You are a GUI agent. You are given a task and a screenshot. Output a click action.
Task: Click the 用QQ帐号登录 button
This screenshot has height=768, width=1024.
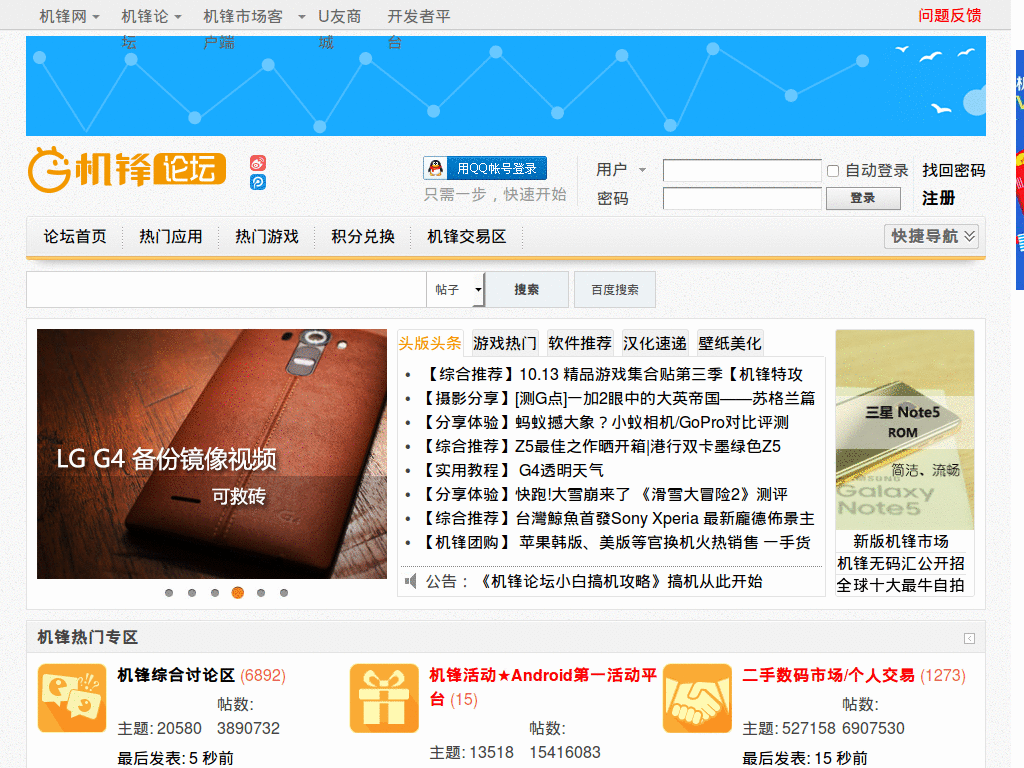(x=485, y=168)
